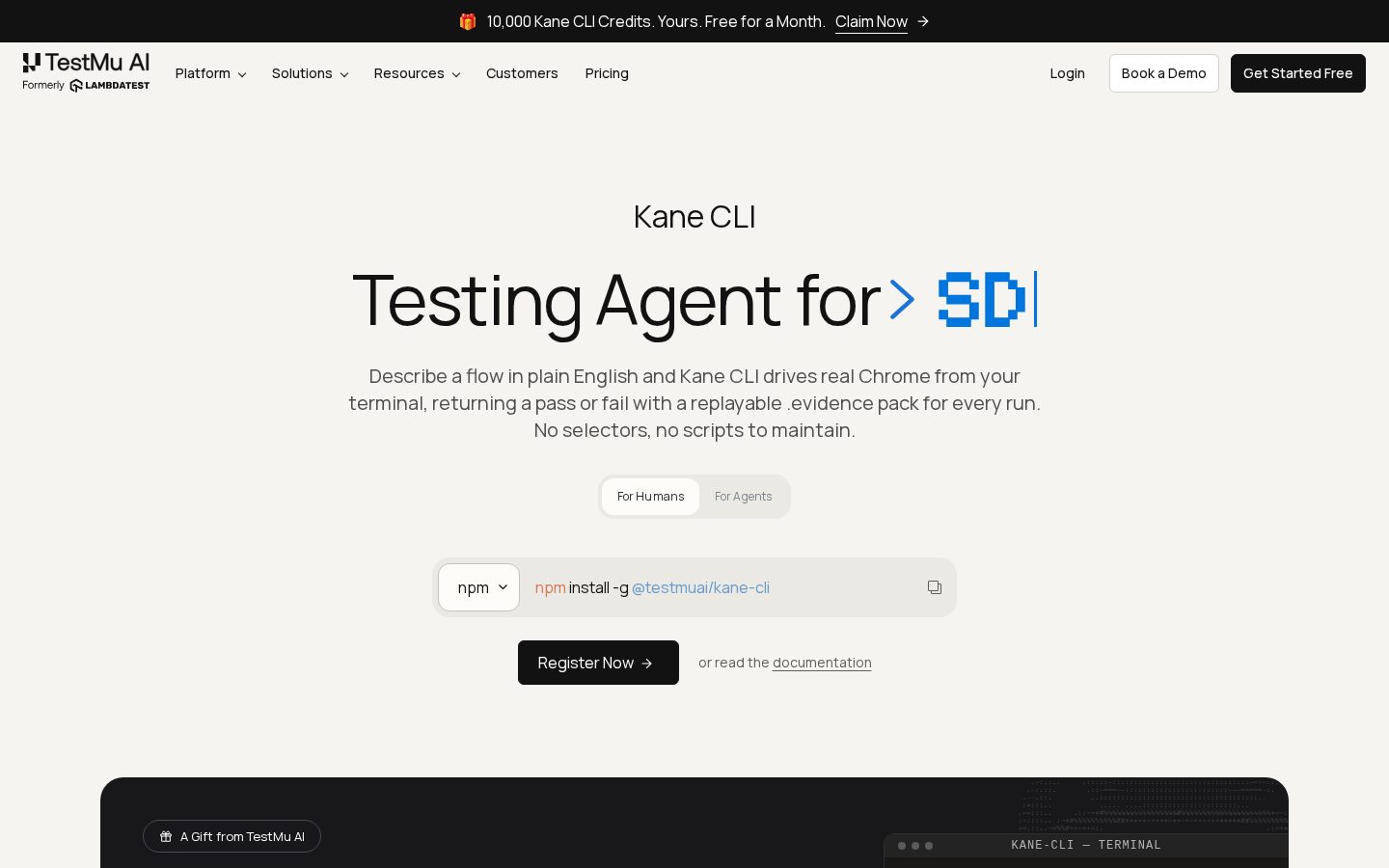Image resolution: width=1389 pixels, height=868 pixels.
Task: Switch to the For Agents tab
Action: point(744,497)
